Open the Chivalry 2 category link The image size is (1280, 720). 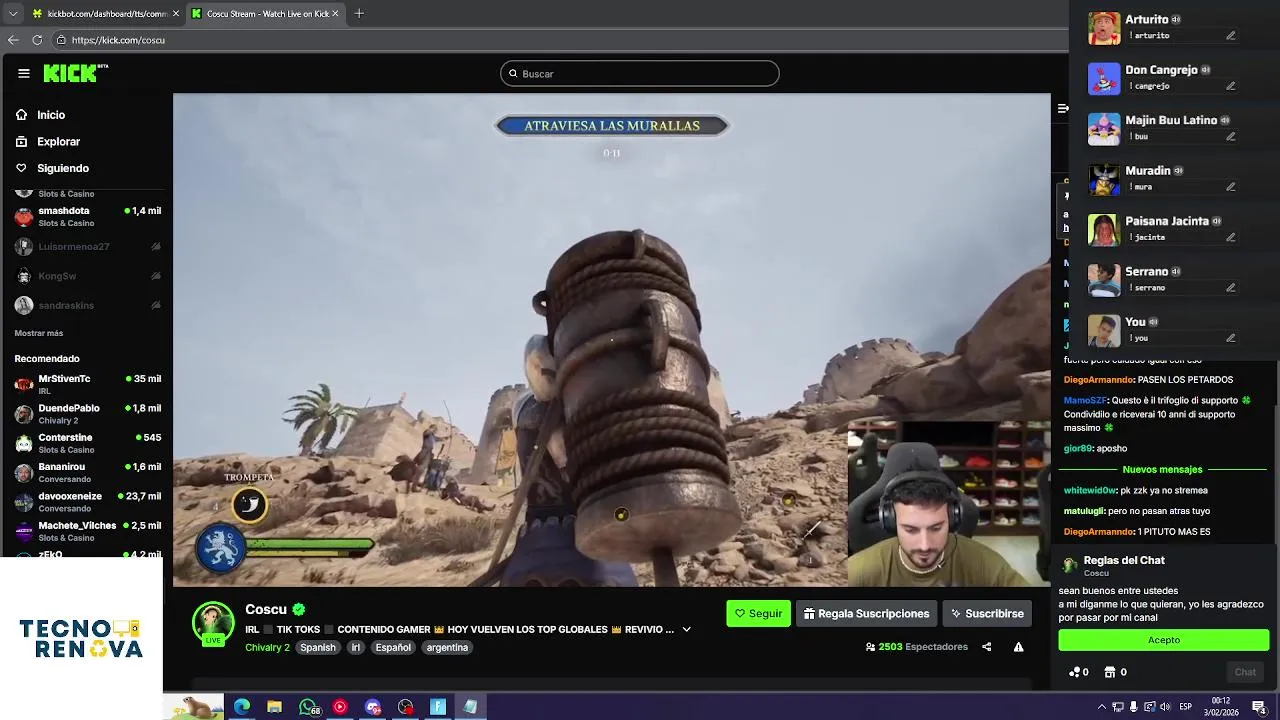click(267, 648)
